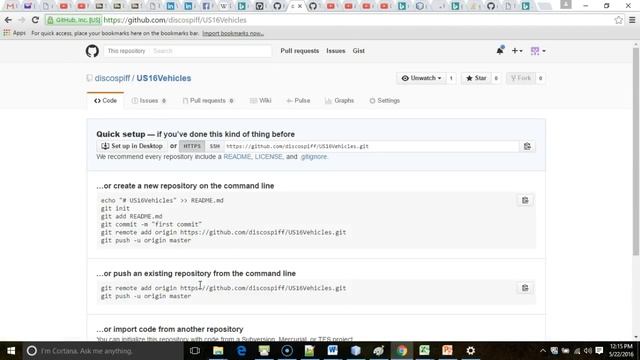The width and height of the screenshot is (640, 360).
Task: Reload the page with the refresh icon
Action: click(x=35, y=20)
